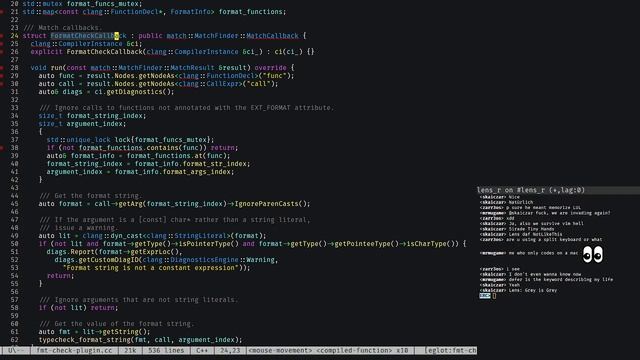Click 'getCustomDiagID' on line 52

[108, 260]
